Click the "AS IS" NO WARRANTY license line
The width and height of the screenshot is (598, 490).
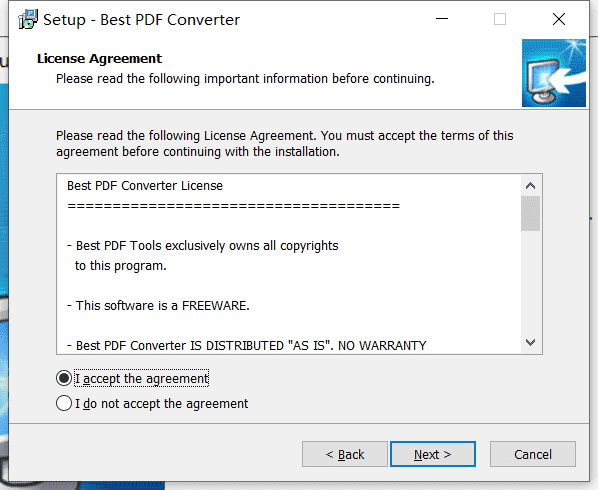click(246, 345)
